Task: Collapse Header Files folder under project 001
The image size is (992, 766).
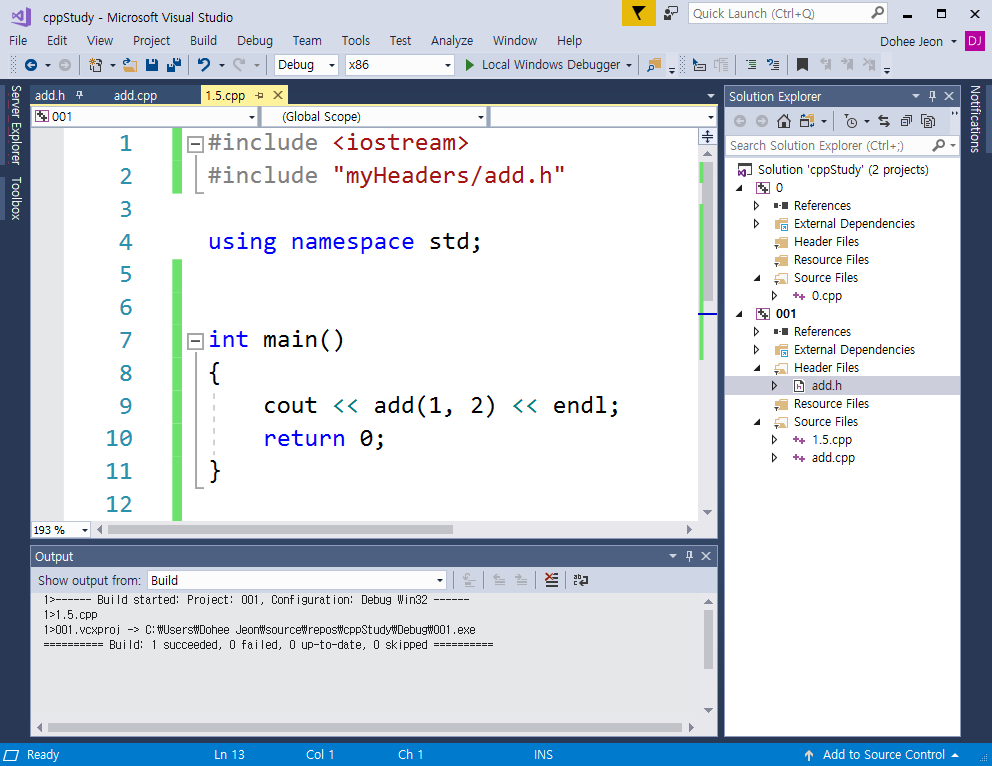Action: 757,368
